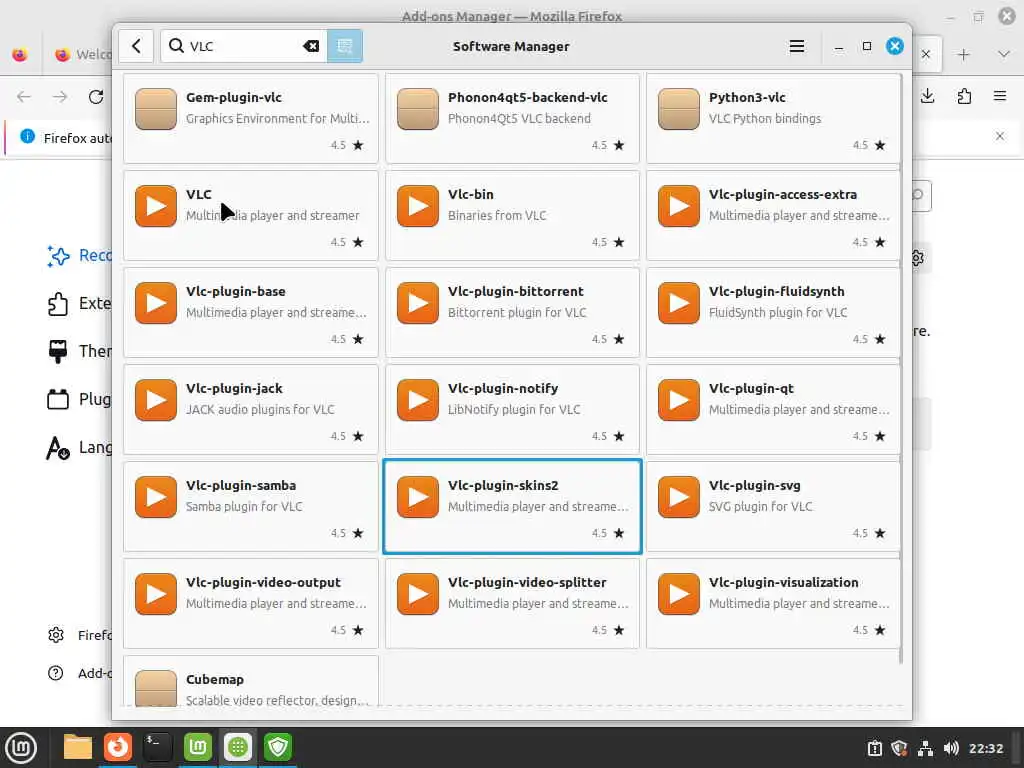
Task: Open the Vlc-bin orange icon
Action: [x=417, y=206]
